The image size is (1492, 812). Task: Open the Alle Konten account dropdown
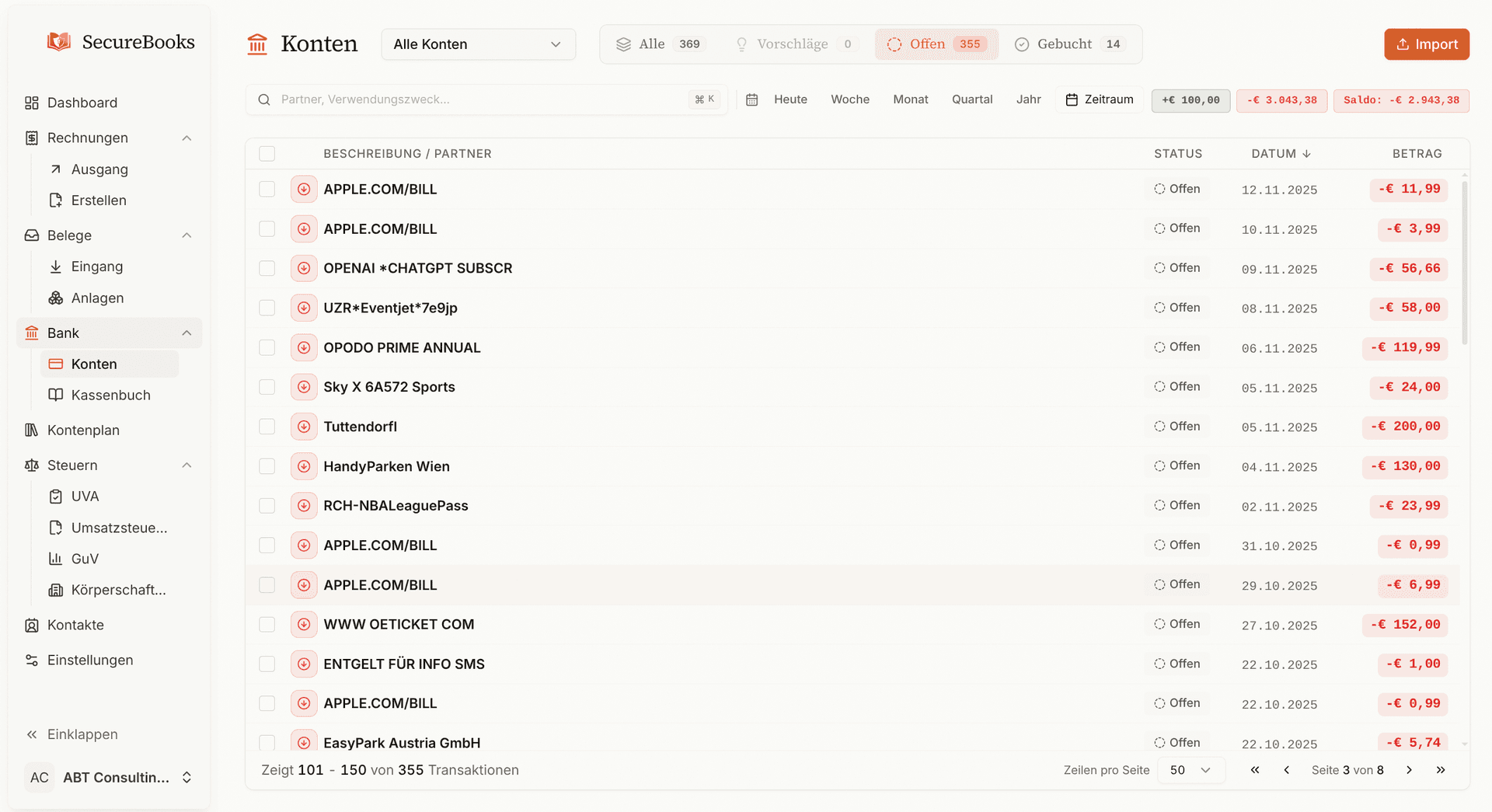click(478, 44)
